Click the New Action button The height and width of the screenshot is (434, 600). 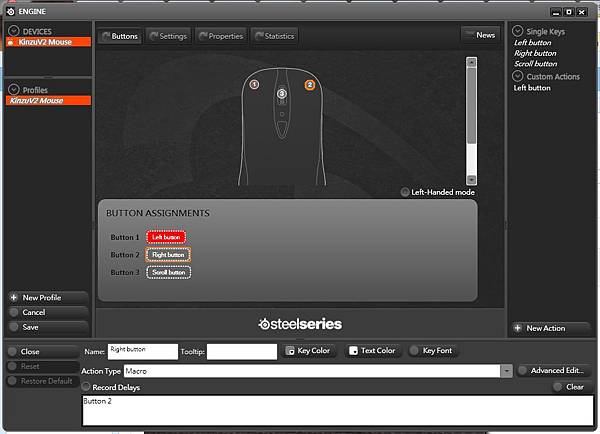click(x=550, y=328)
